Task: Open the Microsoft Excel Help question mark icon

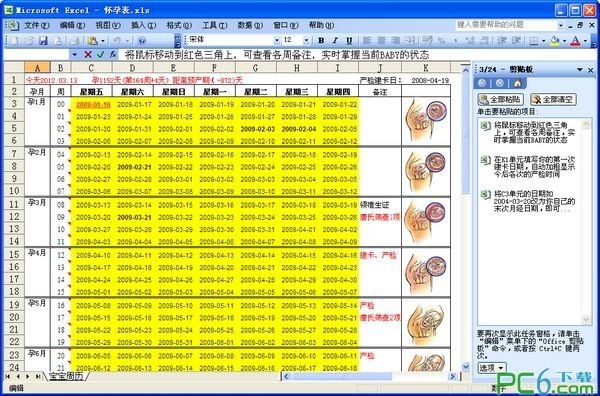Action: click(141, 41)
